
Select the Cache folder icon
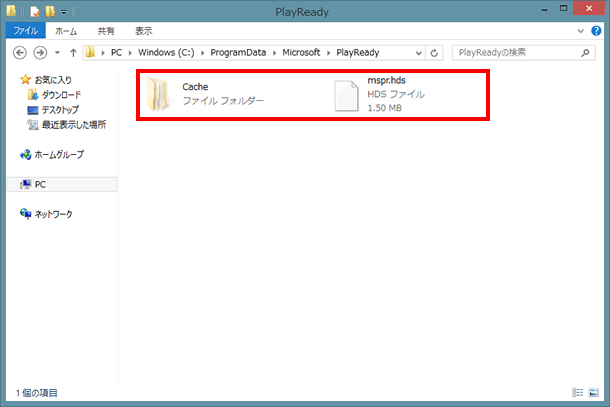coord(159,94)
